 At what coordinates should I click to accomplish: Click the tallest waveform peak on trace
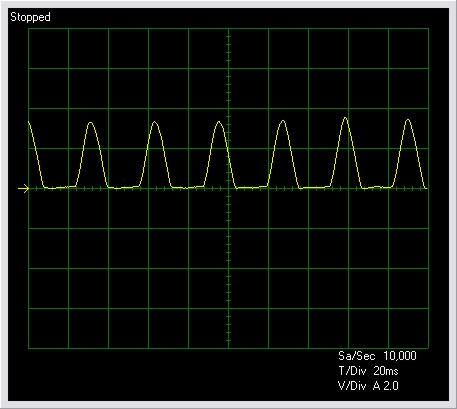coord(345,118)
